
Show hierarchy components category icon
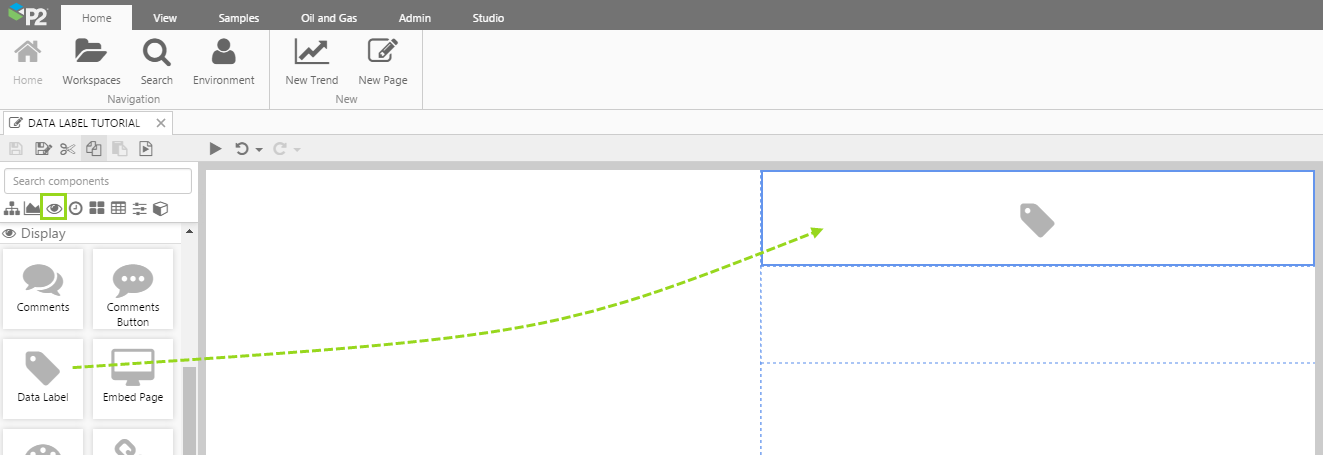point(12,208)
